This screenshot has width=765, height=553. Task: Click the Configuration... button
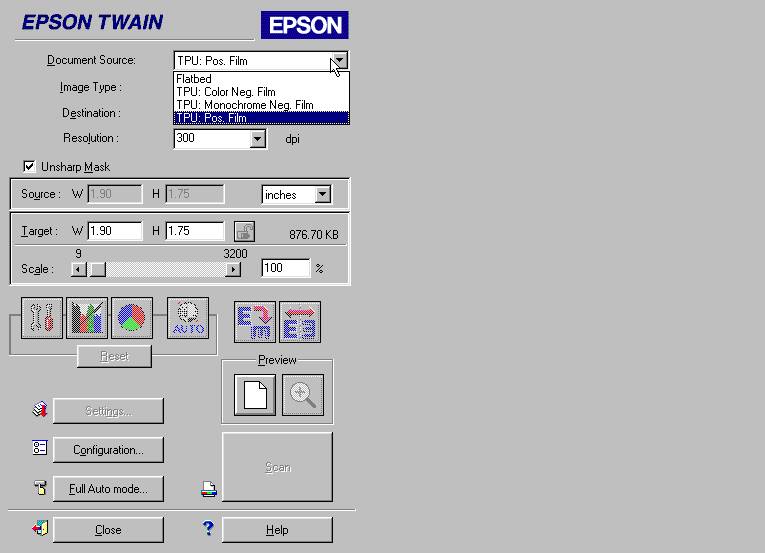pyautogui.click(x=108, y=450)
